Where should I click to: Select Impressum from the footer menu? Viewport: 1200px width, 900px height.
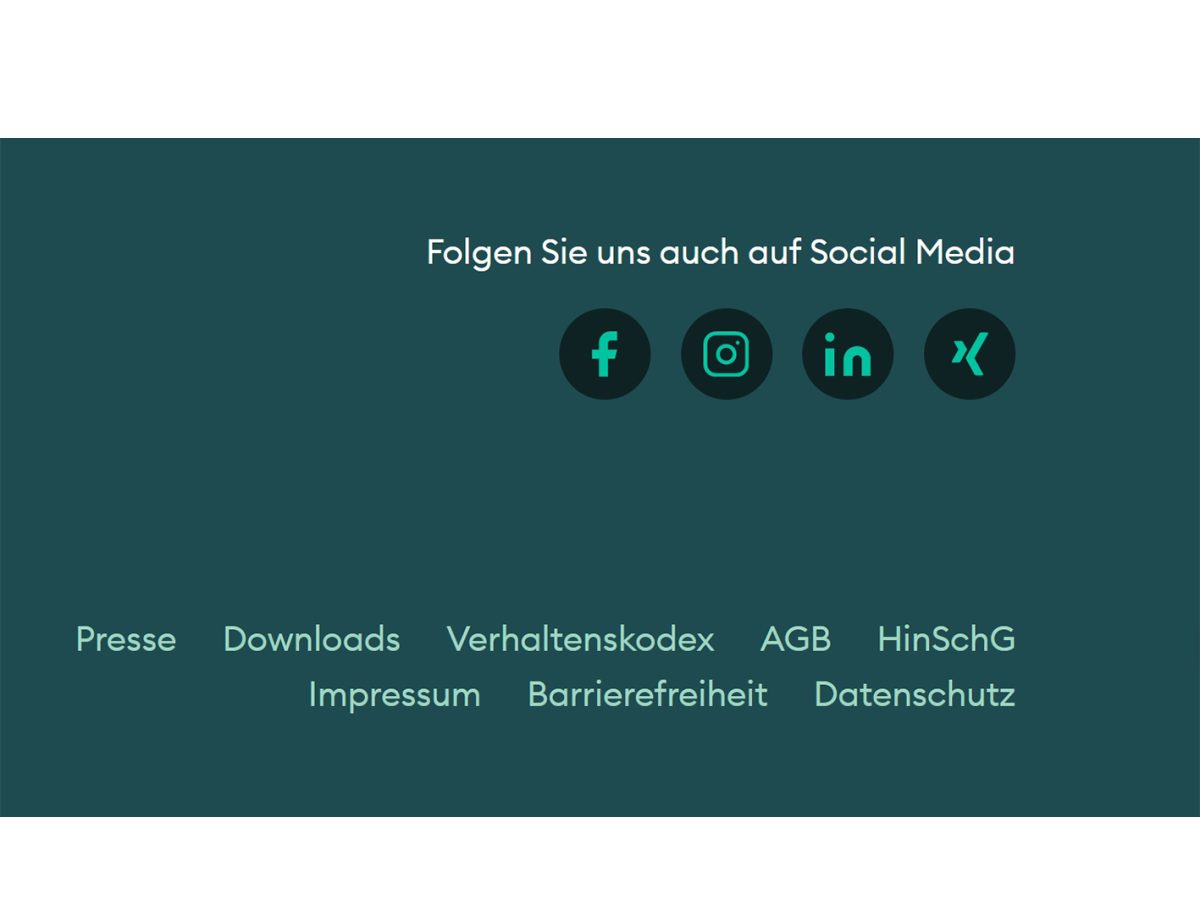(x=395, y=694)
